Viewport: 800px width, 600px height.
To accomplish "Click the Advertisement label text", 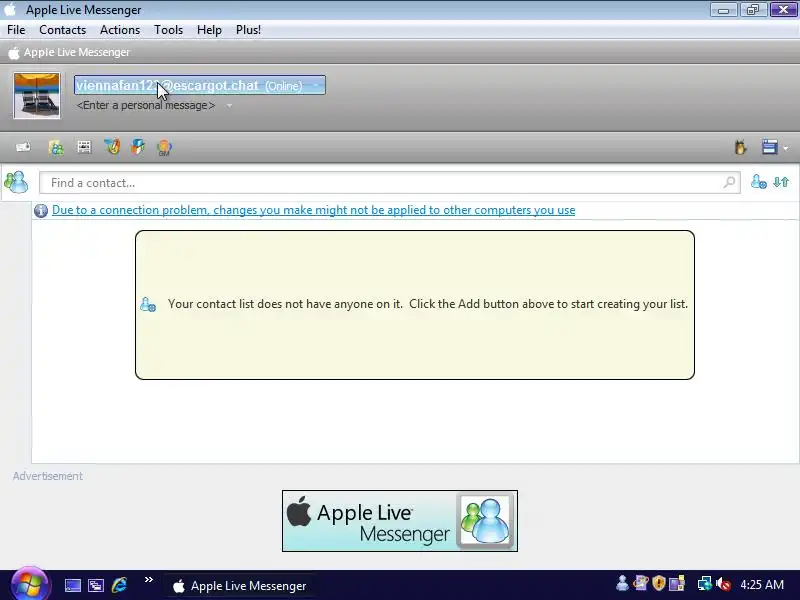I will point(47,476).
